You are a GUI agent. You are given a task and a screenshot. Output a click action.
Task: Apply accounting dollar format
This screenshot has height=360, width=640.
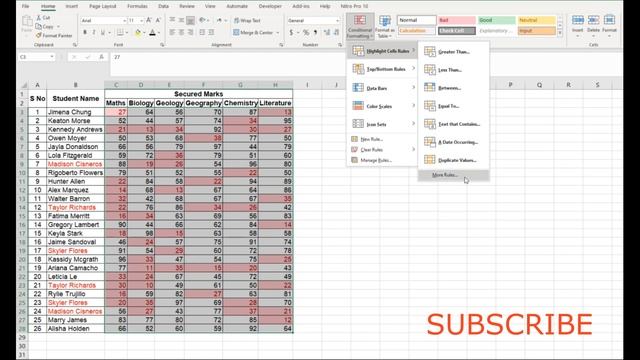[x=291, y=33]
